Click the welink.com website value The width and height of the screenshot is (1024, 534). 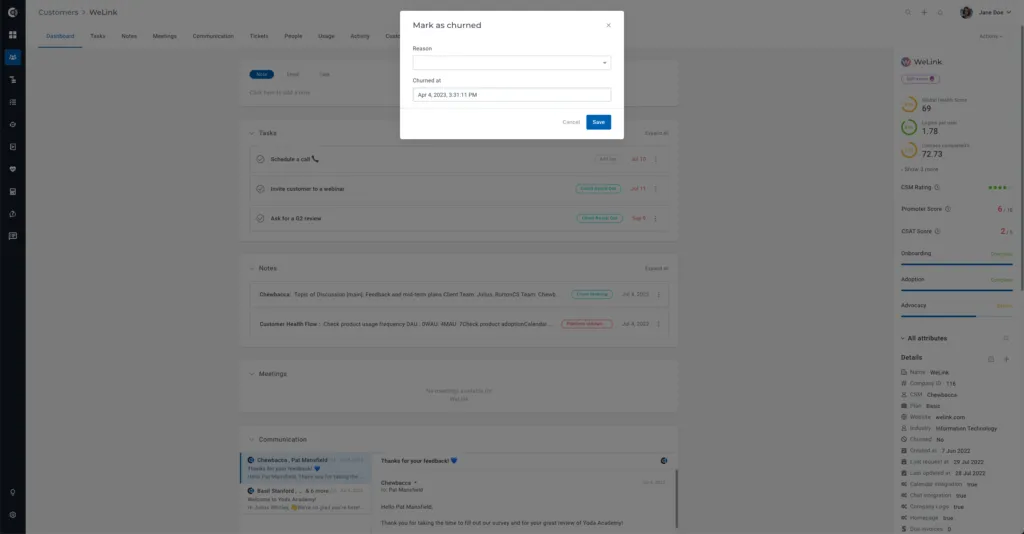pyautogui.click(x=950, y=417)
